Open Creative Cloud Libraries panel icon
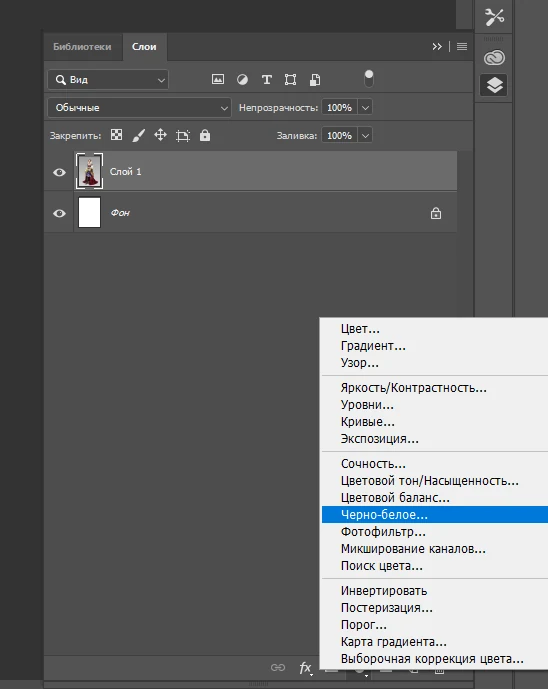Viewport: 548px width, 689px height. (494, 58)
